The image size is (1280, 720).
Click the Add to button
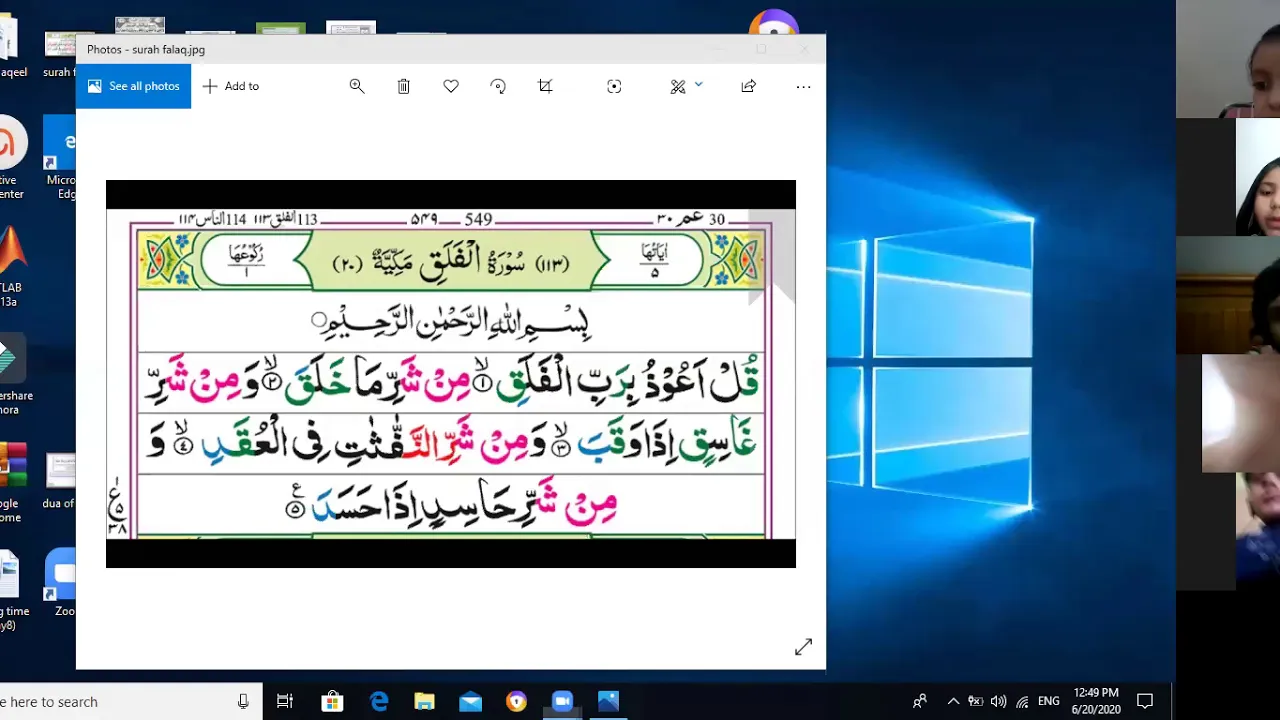tap(231, 86)
